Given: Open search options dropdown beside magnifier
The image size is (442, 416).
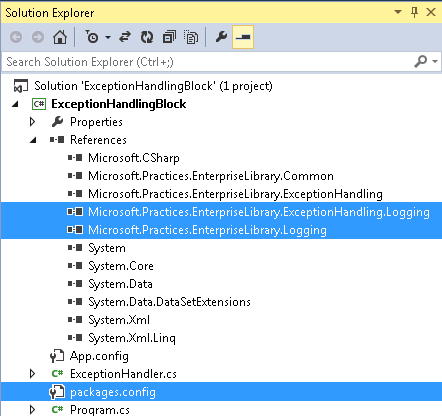Looking at the screenshot, I should [x=435, y=62].
